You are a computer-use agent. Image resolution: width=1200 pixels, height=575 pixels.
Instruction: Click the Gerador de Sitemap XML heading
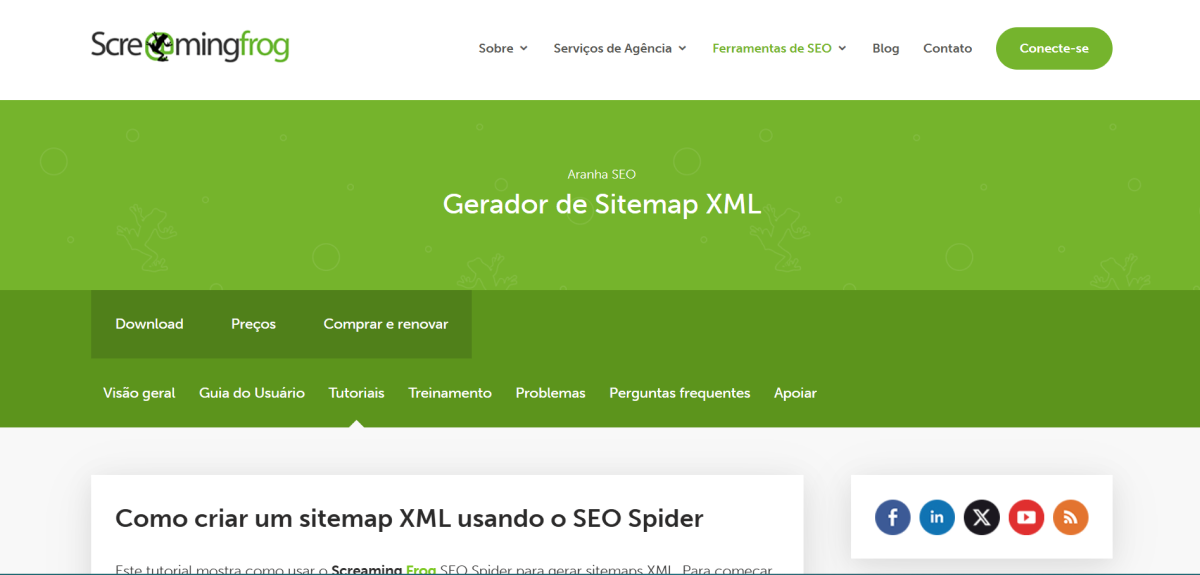[x=602, y=204]
